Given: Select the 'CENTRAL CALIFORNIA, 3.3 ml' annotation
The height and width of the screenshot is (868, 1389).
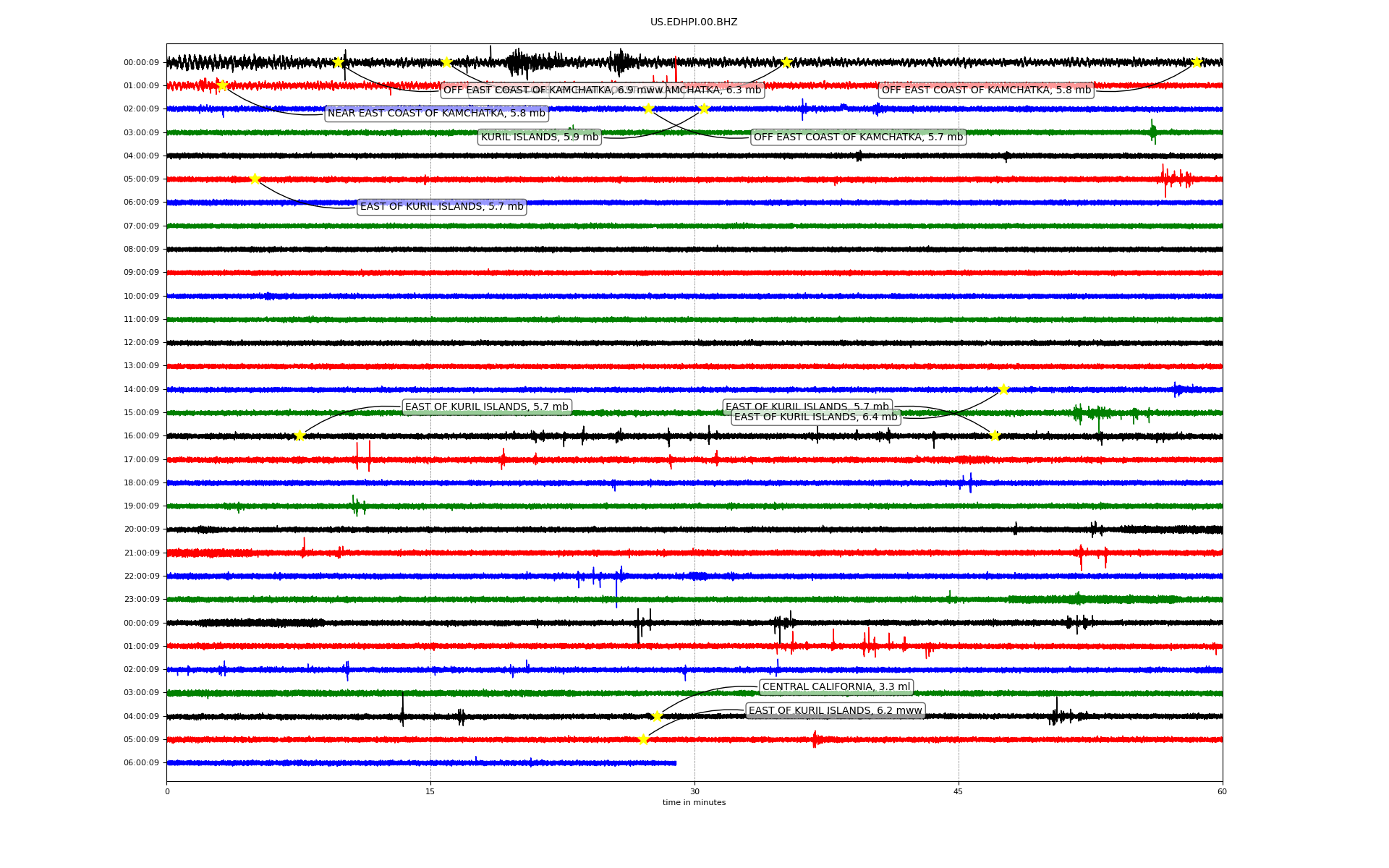Looking at the screenshot, I should point(836,687).
